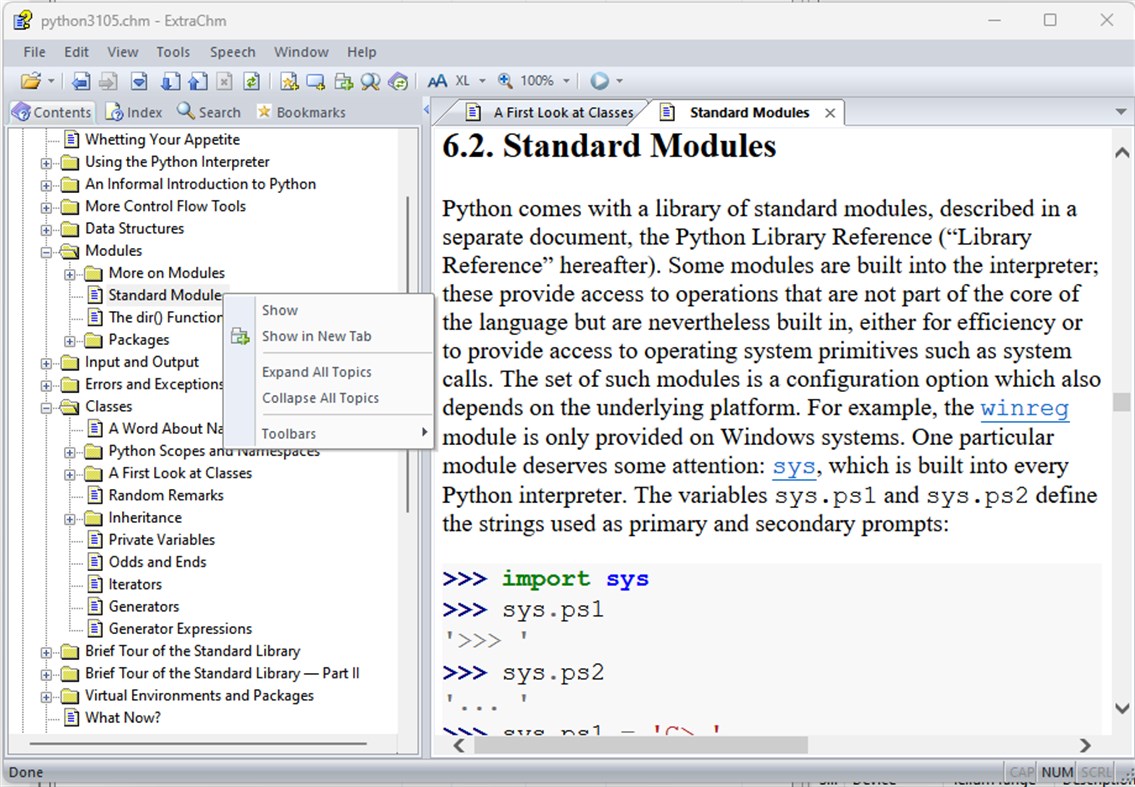The height and width of the screenshot is (787, 1135).
Task: Click the content horizontal scrollbar thumb
Action: (640, 745)
